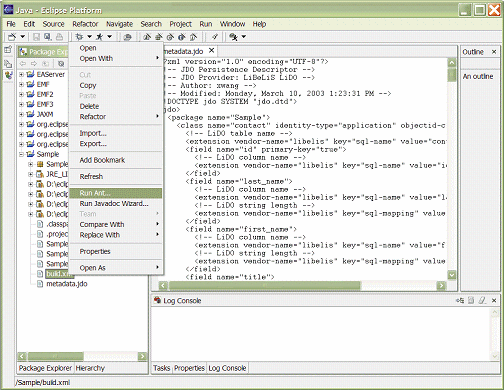Open the Refactor menu in menu bar
The height and width of the screenshot is (390, 504).
[85, 24]
